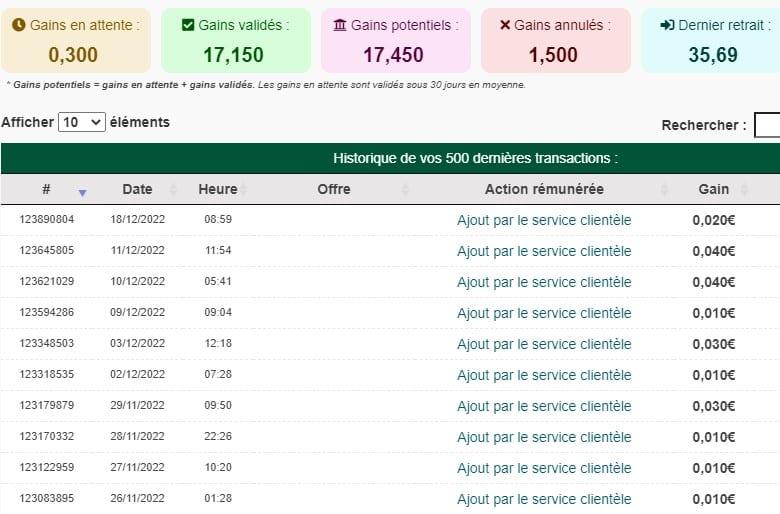
Task: Sort by the Action rémunérée column header
Action: (544, 189)
